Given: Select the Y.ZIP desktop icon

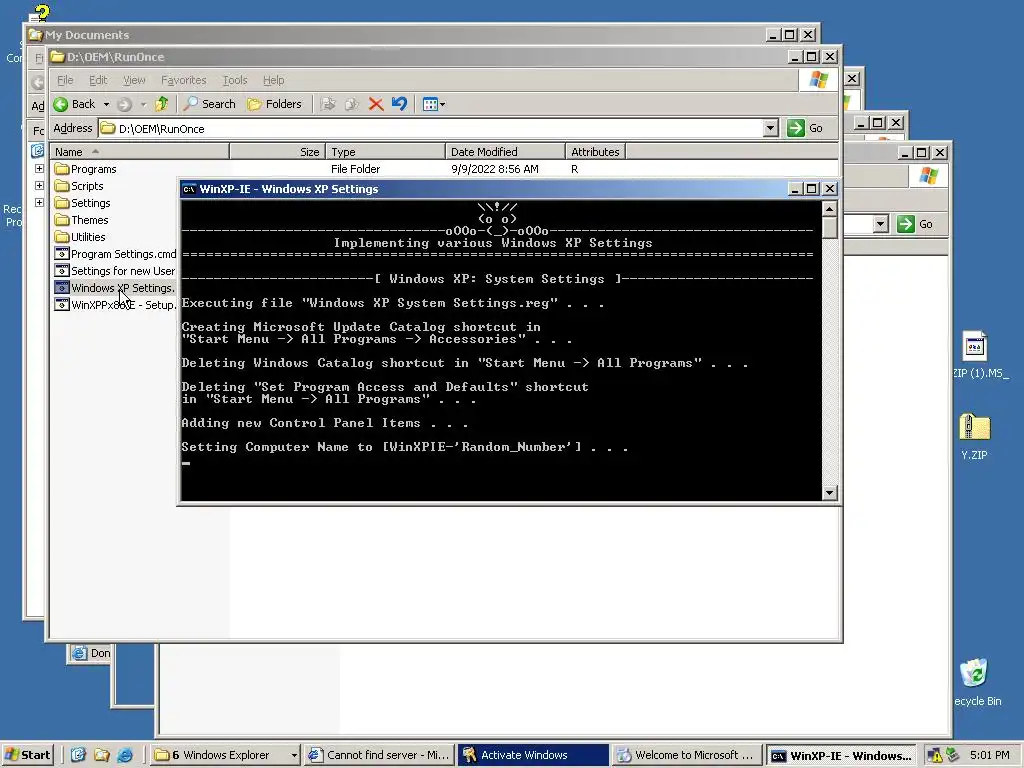Looking at the screenshot, I should click(974, 436).
